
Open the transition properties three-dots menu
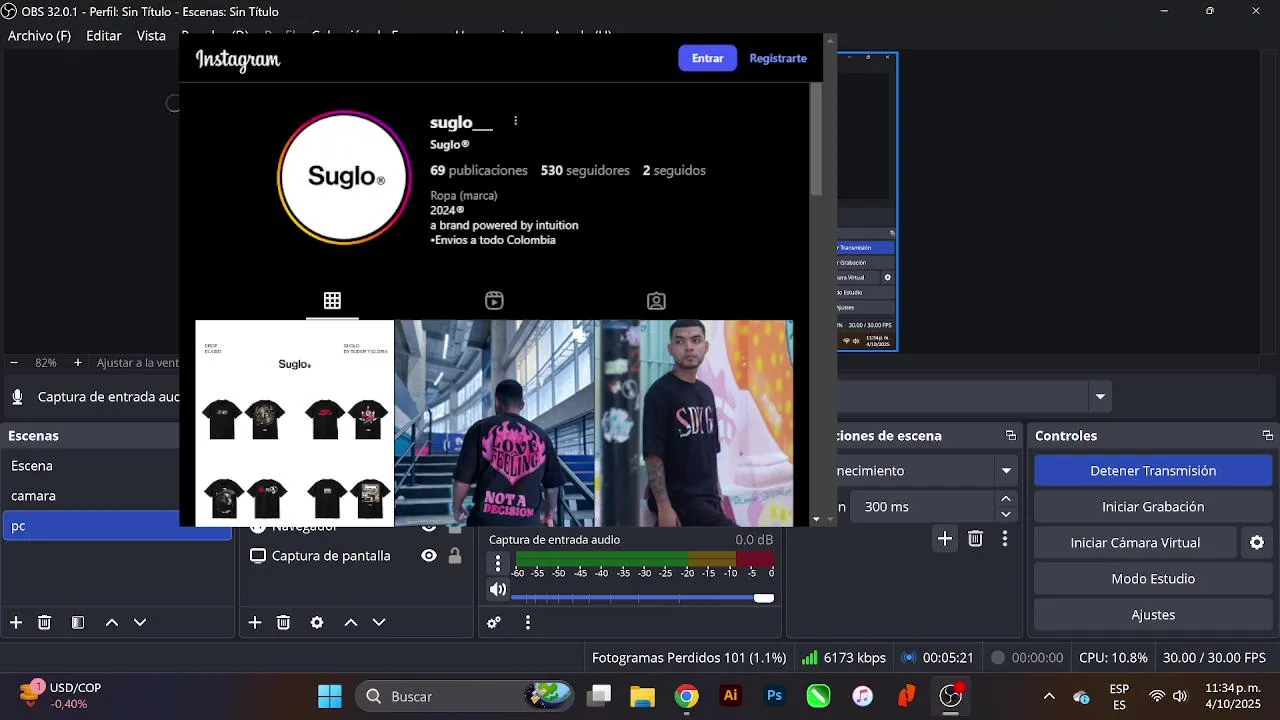click(1005, 539)
